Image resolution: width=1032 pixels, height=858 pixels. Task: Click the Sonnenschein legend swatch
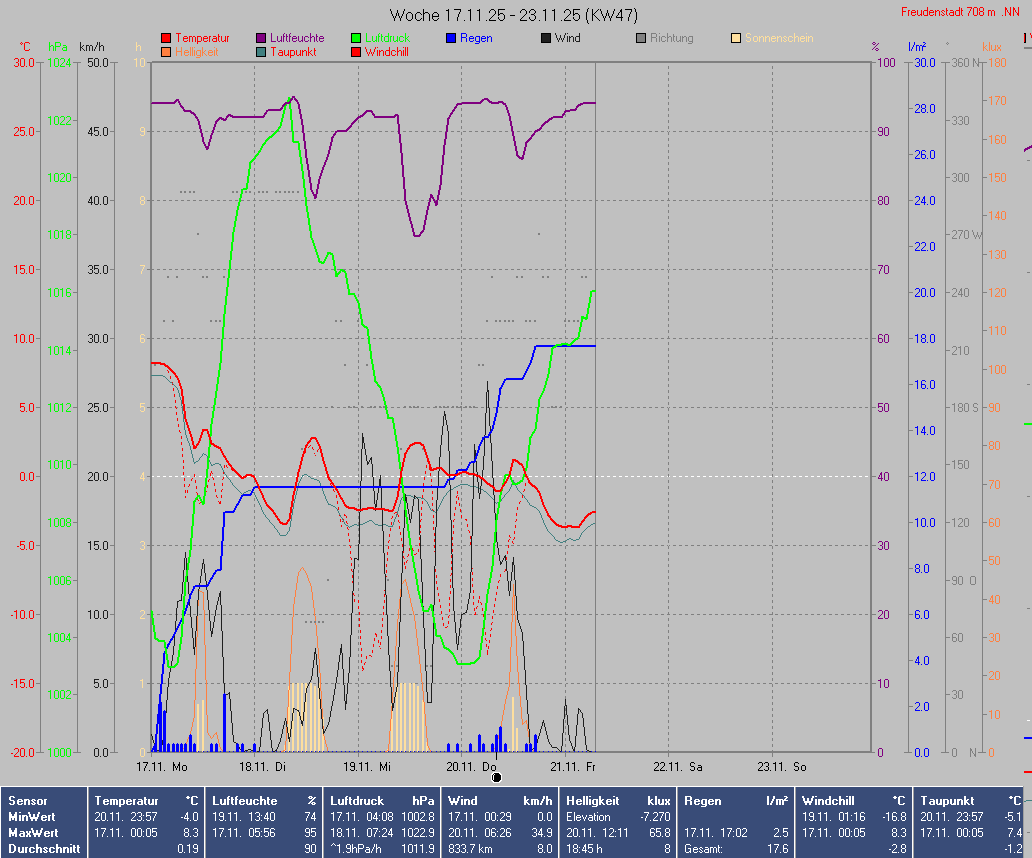pos(736,38)
